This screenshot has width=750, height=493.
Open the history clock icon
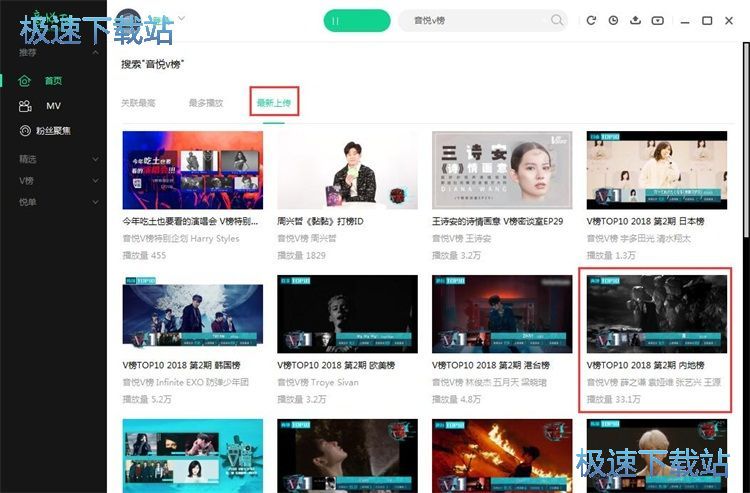[x=613, y=20]
